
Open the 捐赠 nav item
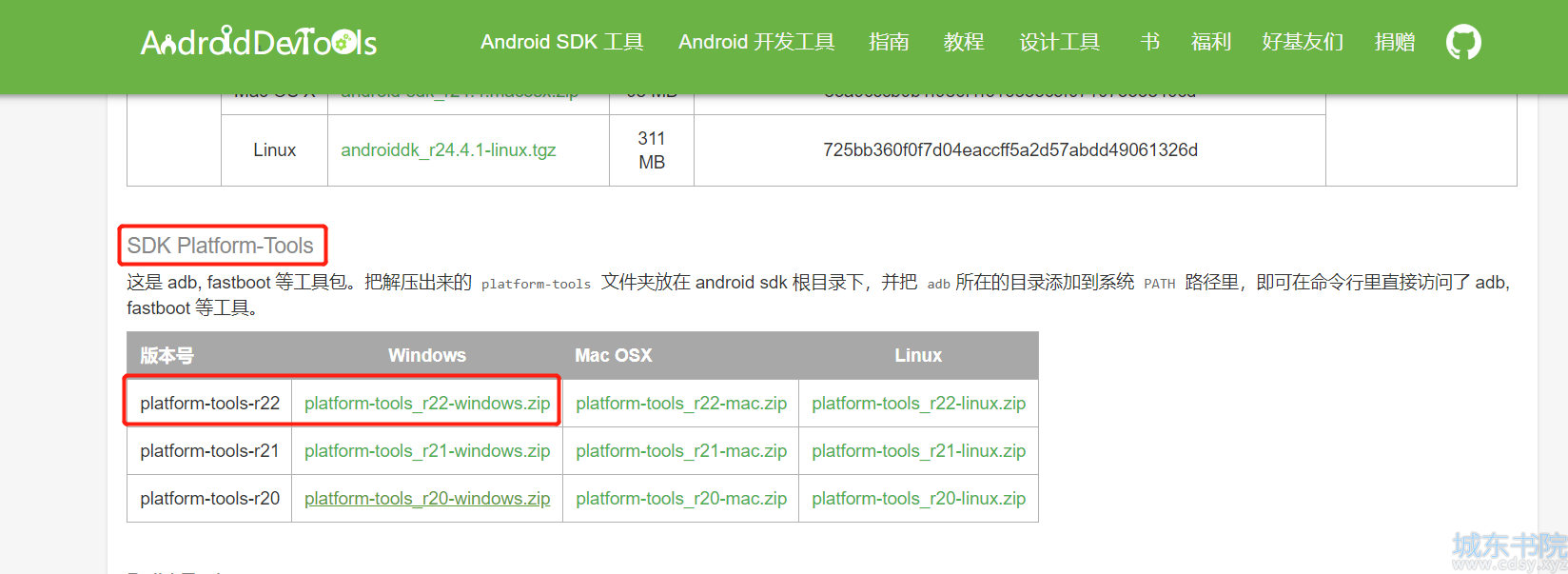click(x=1395, y=42)
